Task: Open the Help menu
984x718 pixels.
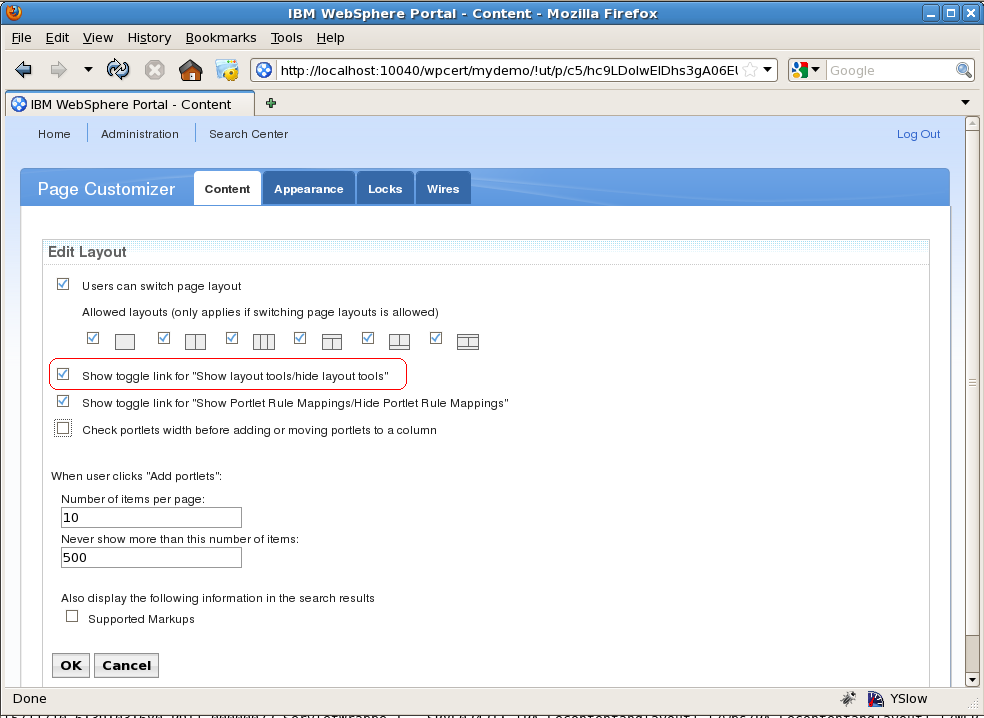Action: tap(330, 38)
